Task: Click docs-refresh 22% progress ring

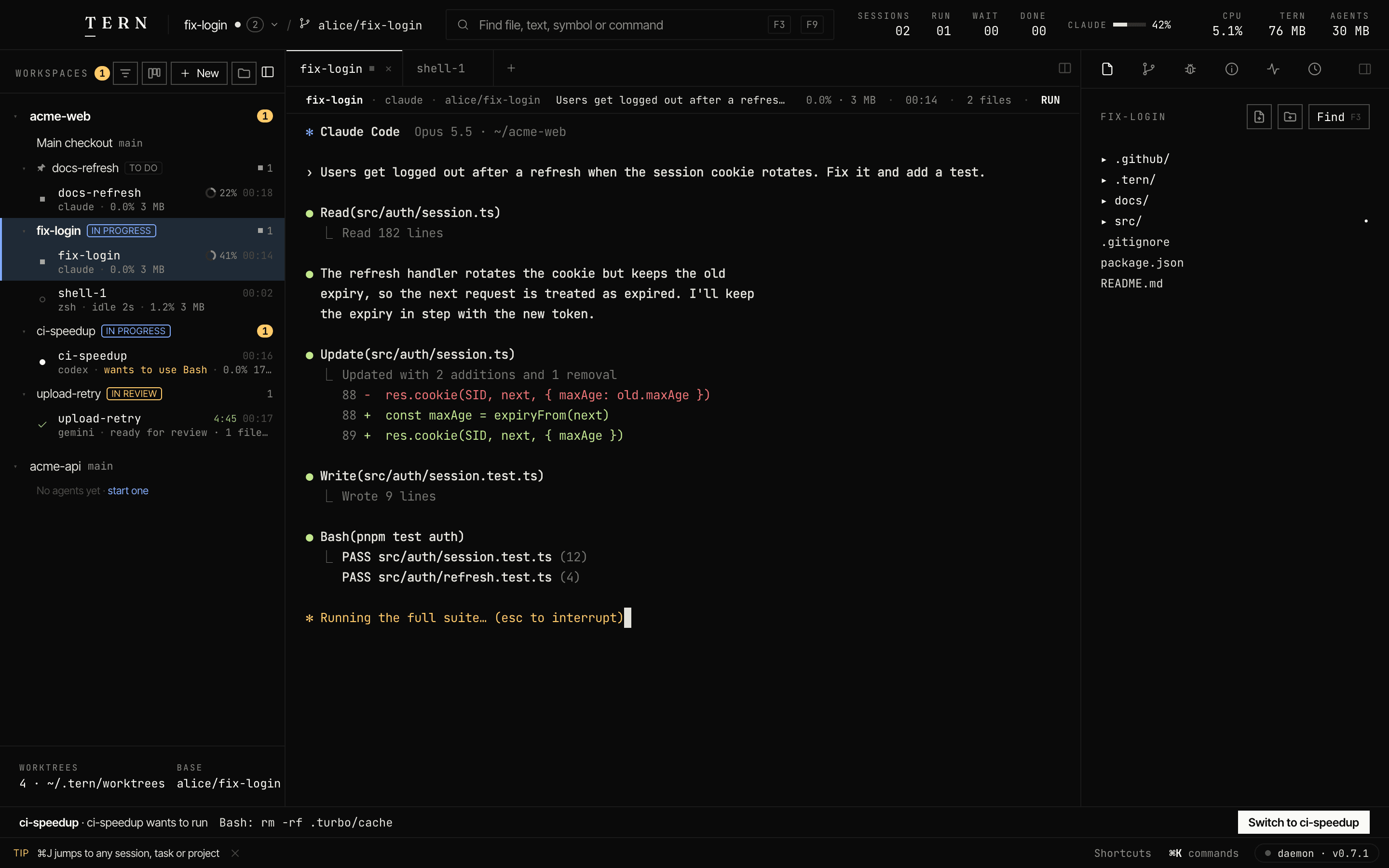Action: click(211, 193)
